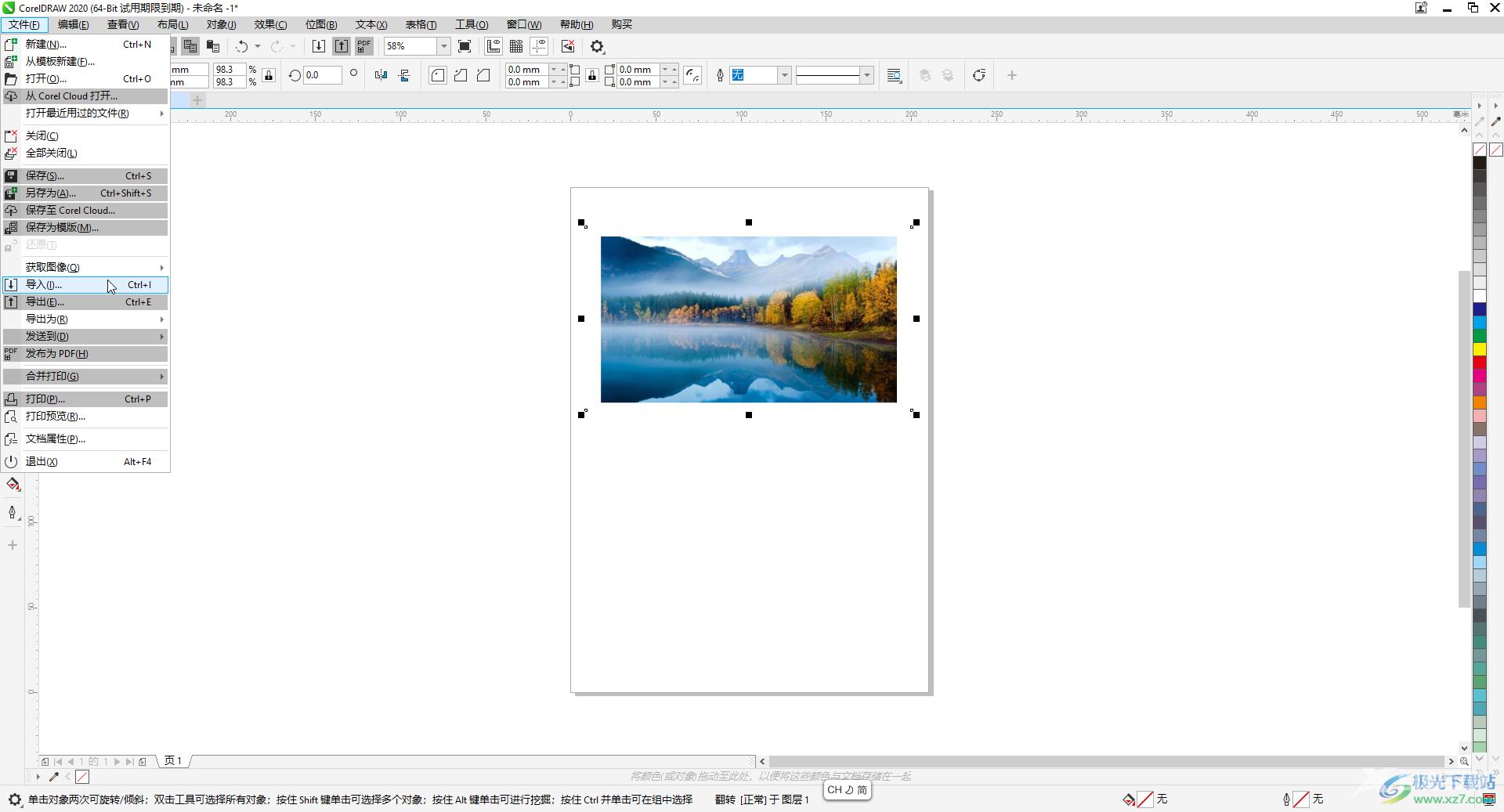Click the Relative corner scaling icon
The image size is (1504, 812).
coord(692,75)
